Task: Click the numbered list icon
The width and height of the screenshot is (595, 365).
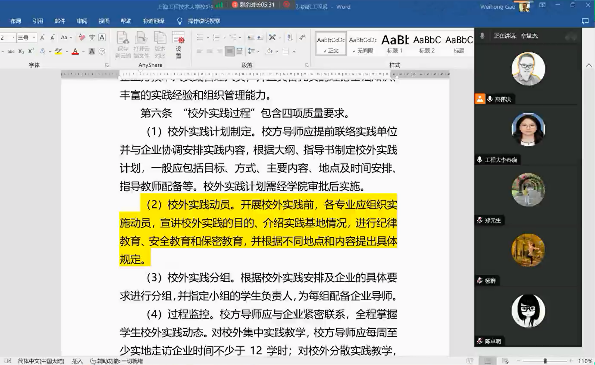Action: (x=216, y=37)
